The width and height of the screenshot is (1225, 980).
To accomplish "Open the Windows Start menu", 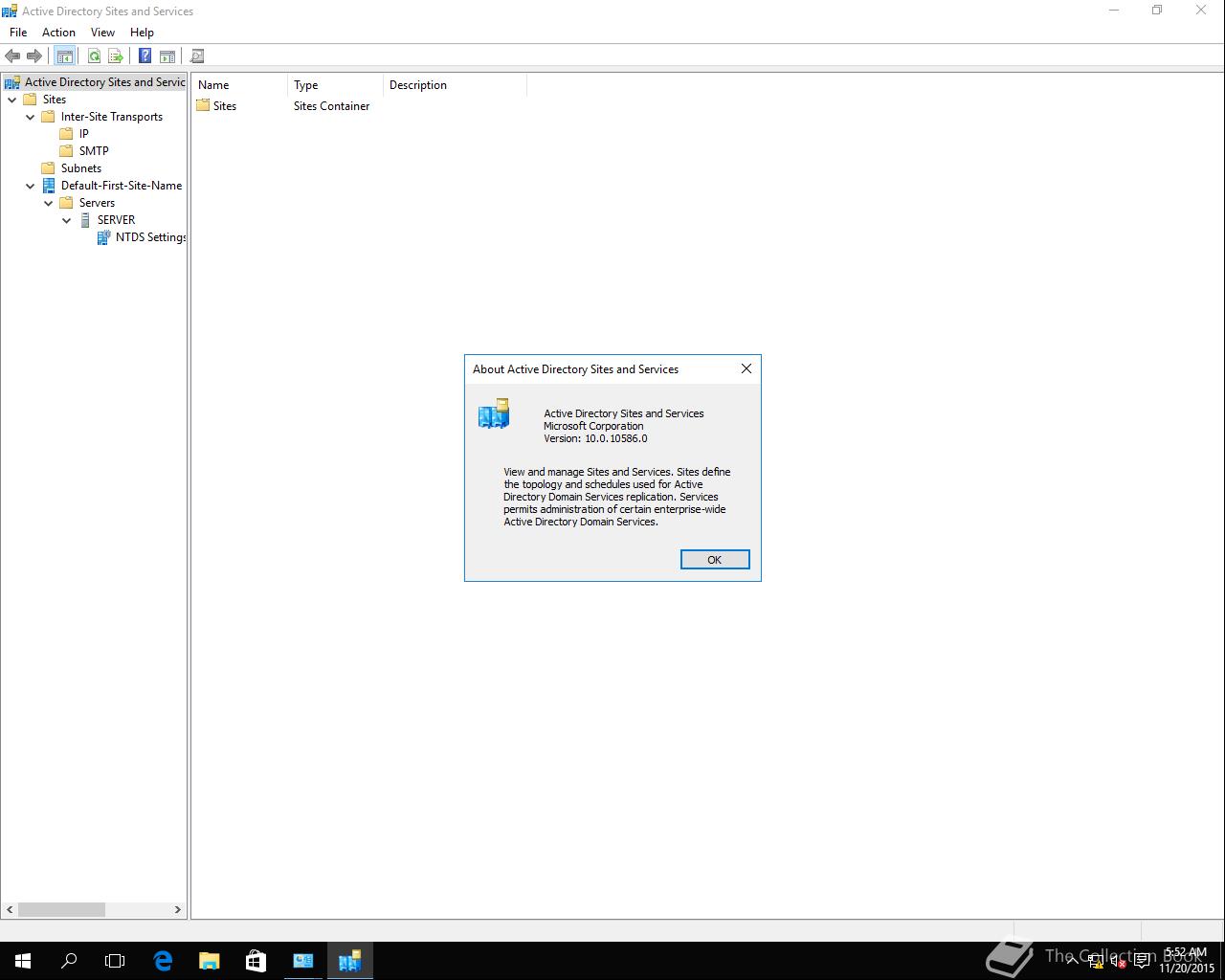I will coord(23,961).
